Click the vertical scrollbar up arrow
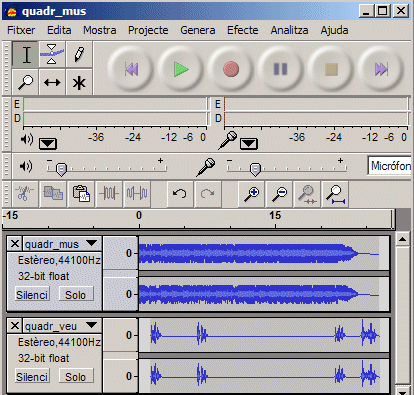Screen dimensions: 414x395 click(x=402, y=239)
